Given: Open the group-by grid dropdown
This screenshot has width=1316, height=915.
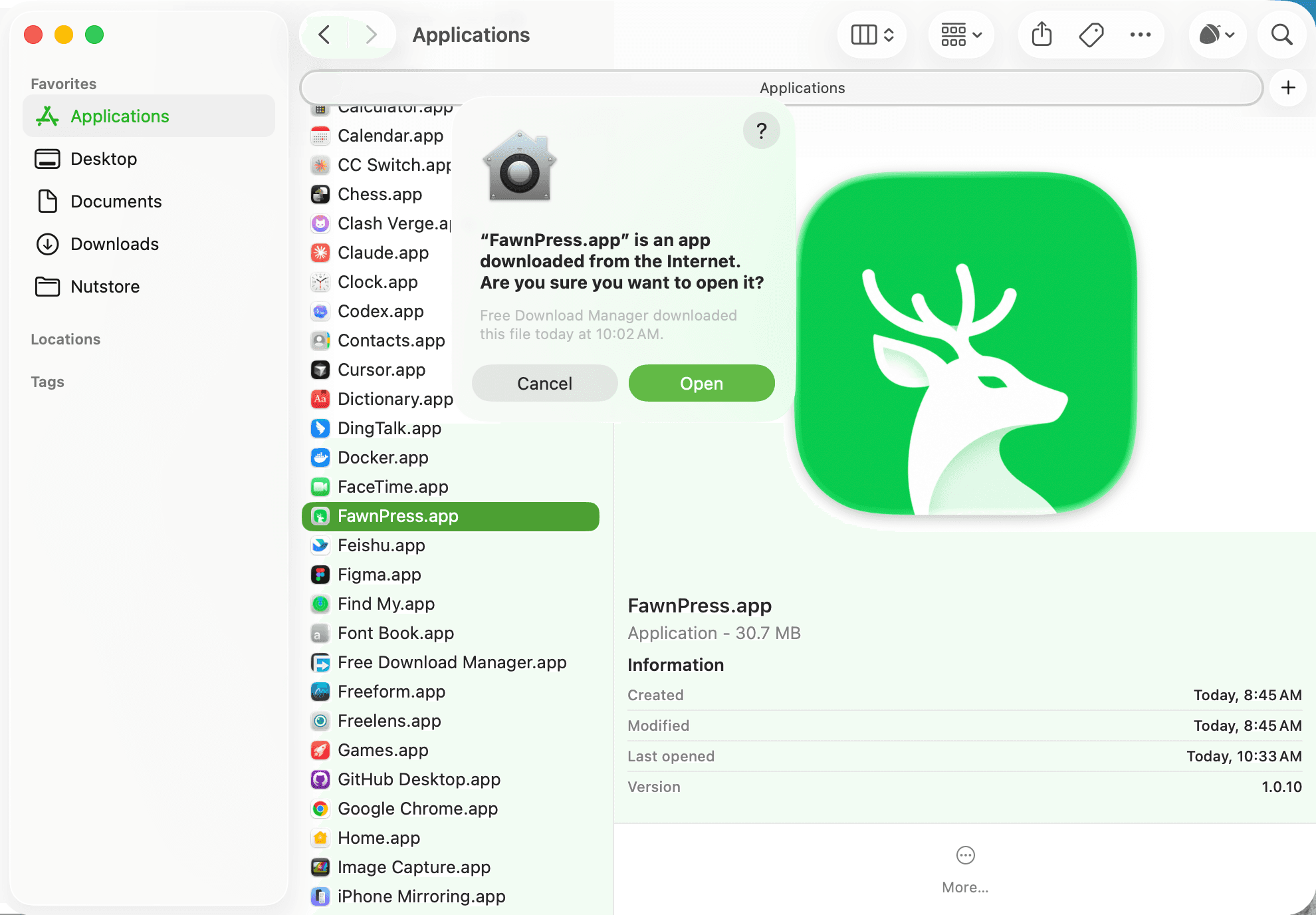Looking at the screenshot, I should point(961,35).
